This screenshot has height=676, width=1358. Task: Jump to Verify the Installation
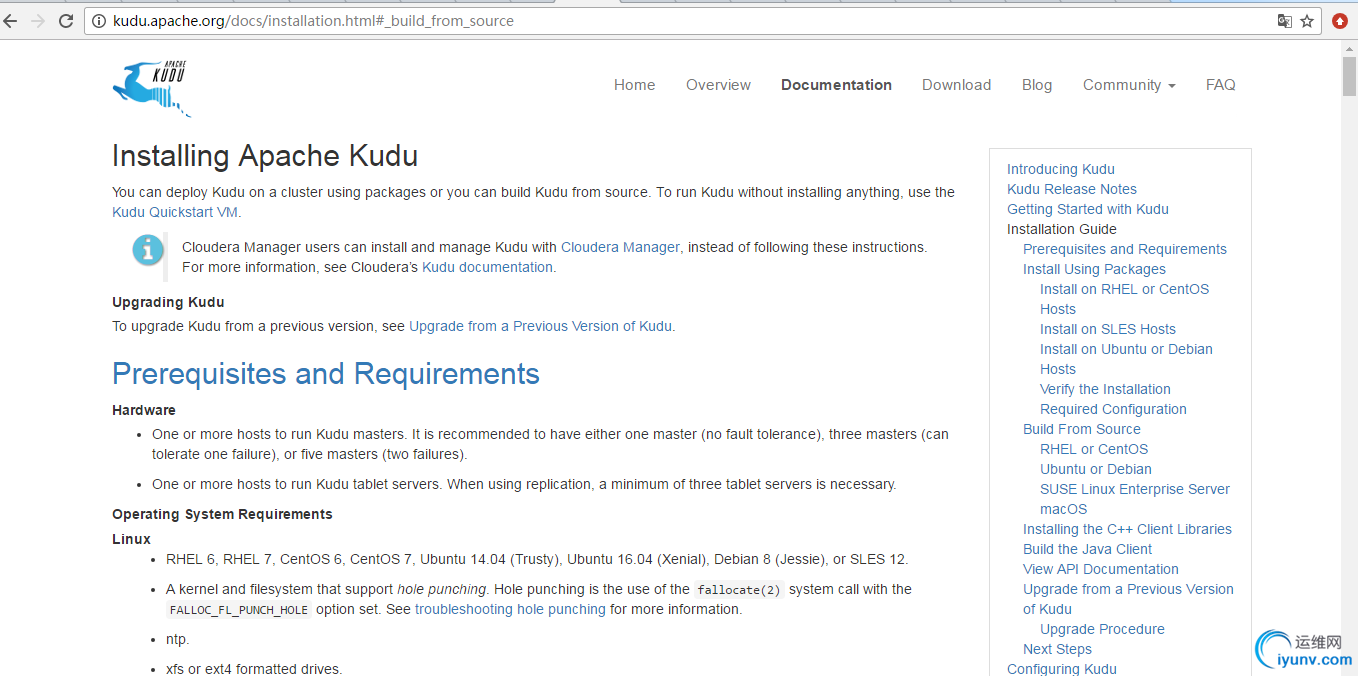[1105, 389]
